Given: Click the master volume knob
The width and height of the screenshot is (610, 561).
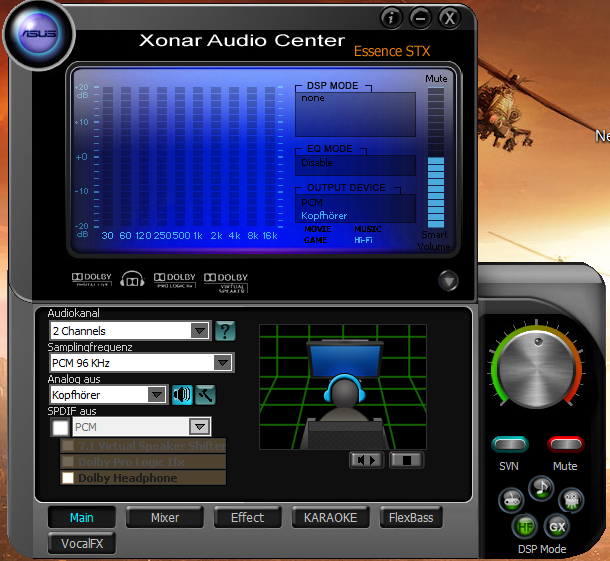Looking at the screenshot, I should pyautogui.click(x=536, y=368).
